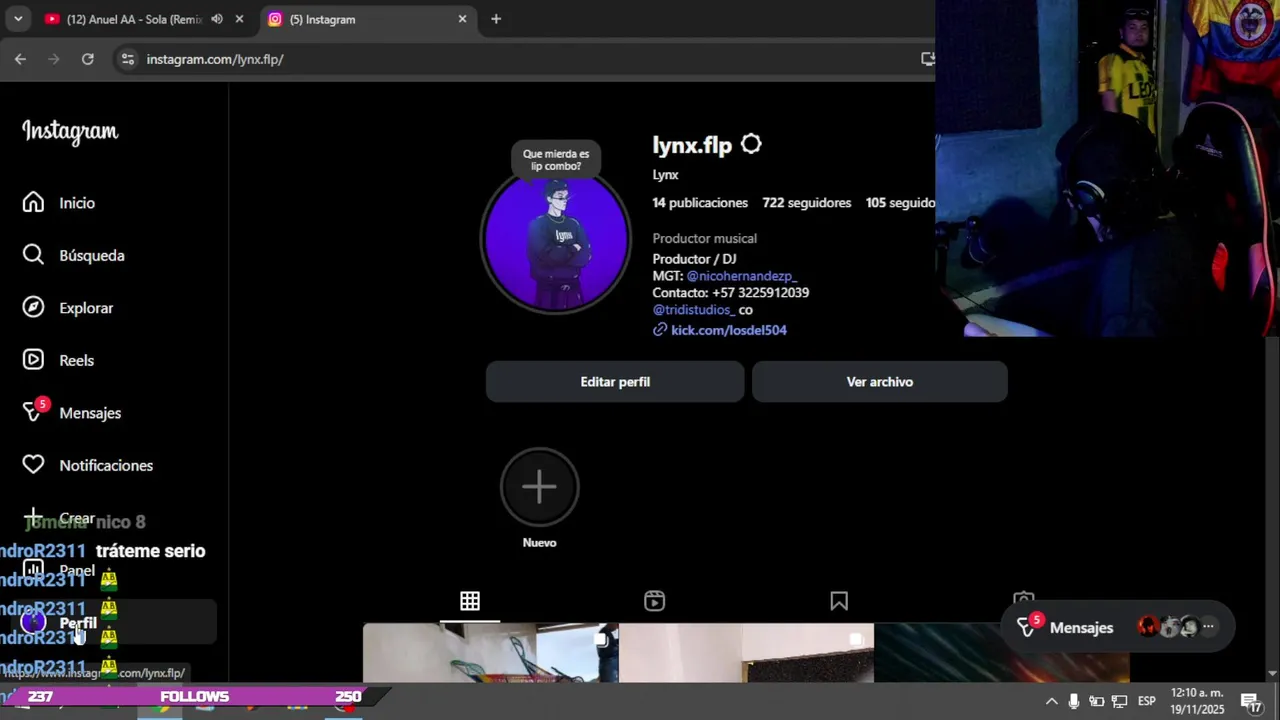Click Editar perfil button

(x=615, y=382)
